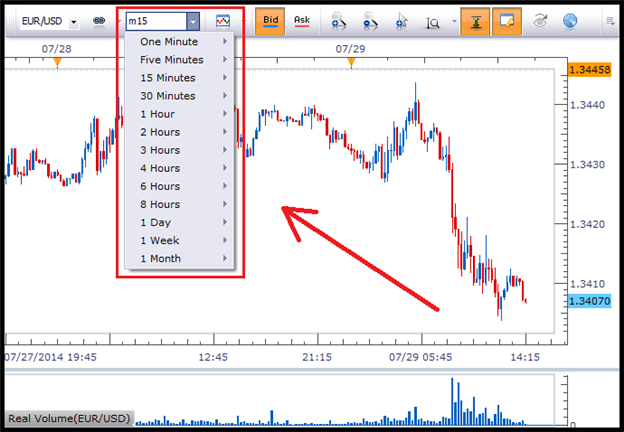Open the chart type icon next to m15
Screen dimensions: 624x432
(x=223, y=21)
